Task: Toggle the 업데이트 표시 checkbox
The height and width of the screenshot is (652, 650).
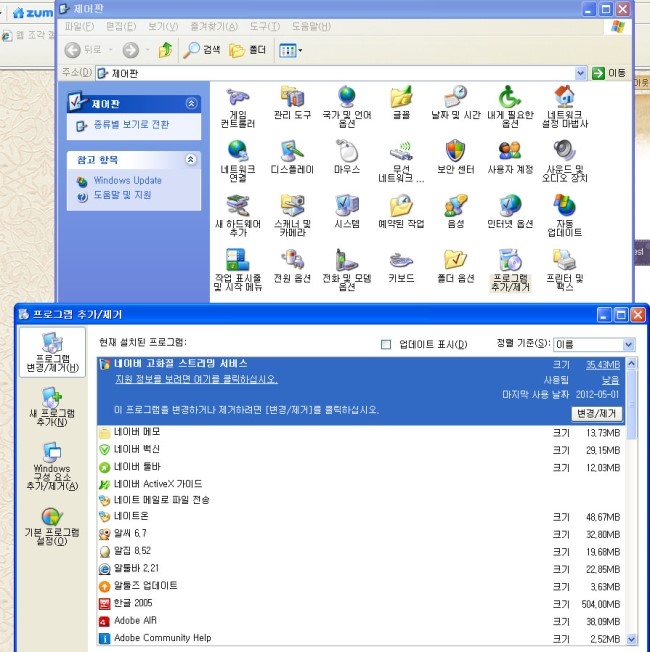Action: pos(386,345)
